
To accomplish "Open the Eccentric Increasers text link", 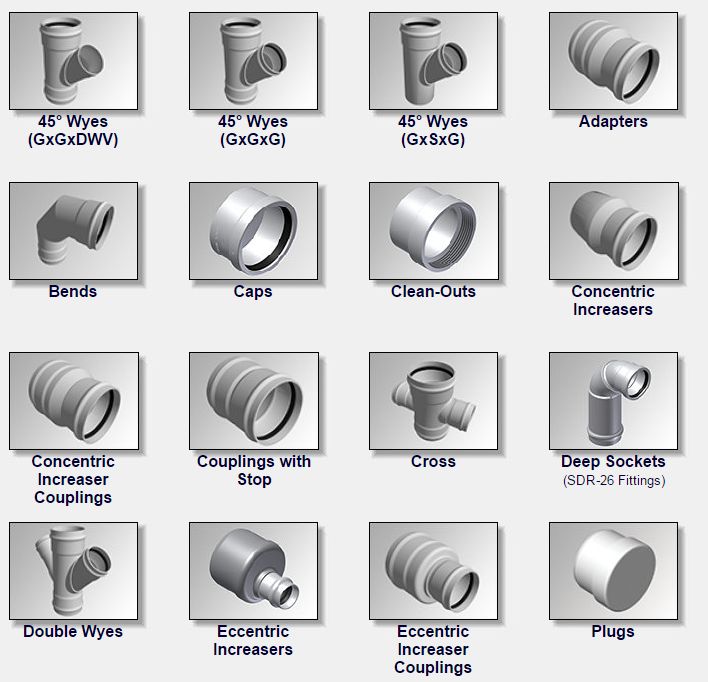I will pyautogui.click(x=253, y=640).
